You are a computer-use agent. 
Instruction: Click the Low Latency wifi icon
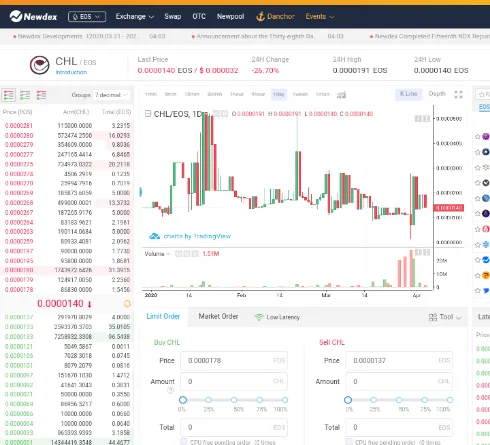[x=259, y=317]
